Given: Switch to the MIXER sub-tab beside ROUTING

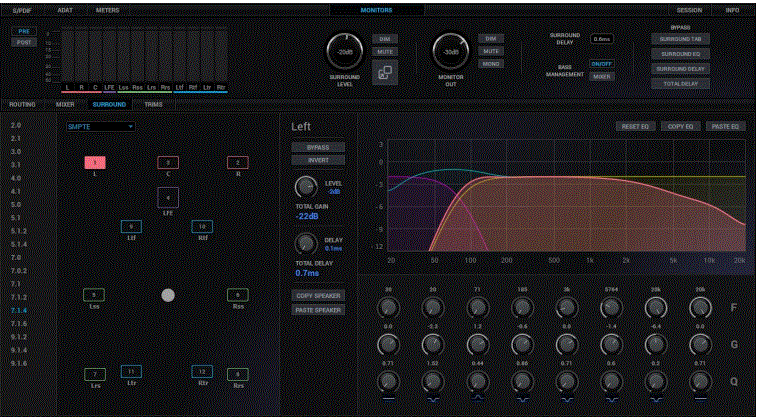Looking at the screenshot, I should [x=65, y=104].
